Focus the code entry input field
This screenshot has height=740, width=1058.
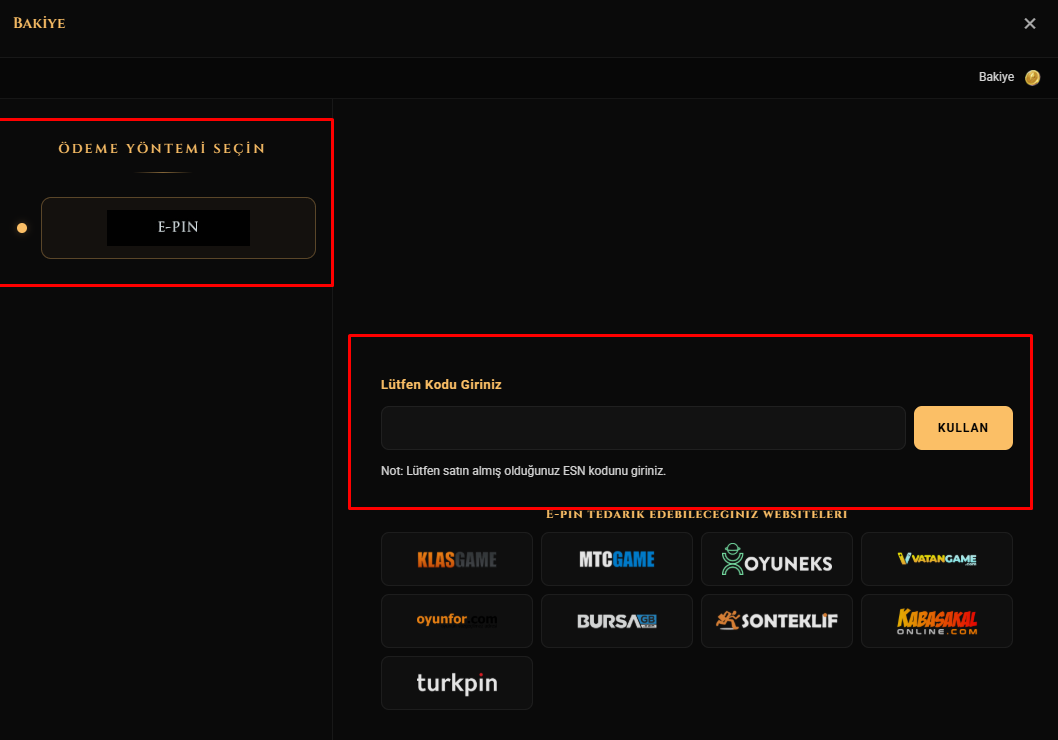[x=643, y=428]
